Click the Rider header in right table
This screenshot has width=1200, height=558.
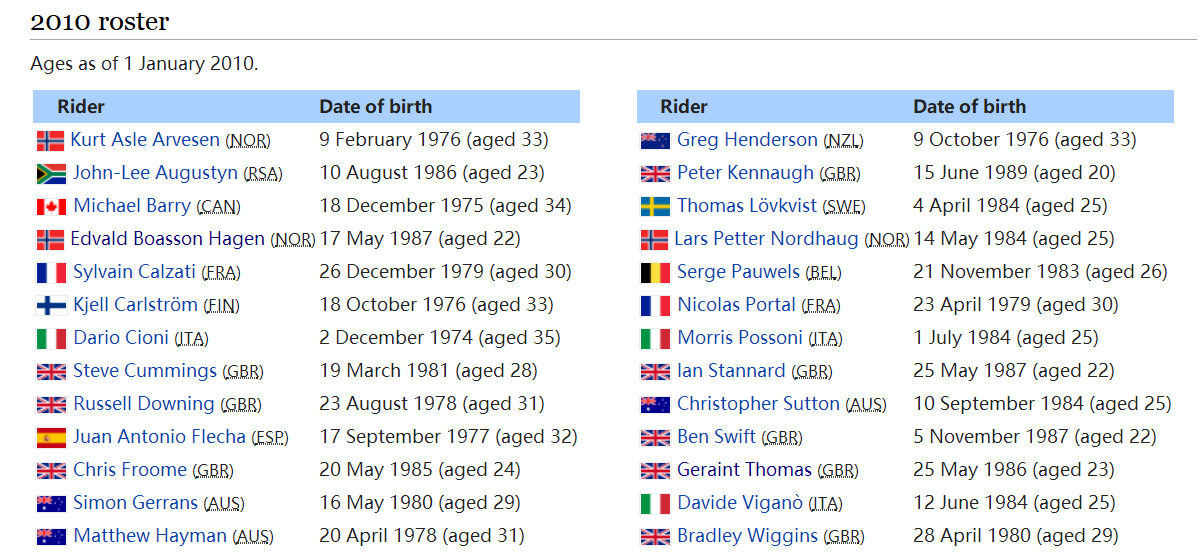pyautogui.click(x=684, y=107)
